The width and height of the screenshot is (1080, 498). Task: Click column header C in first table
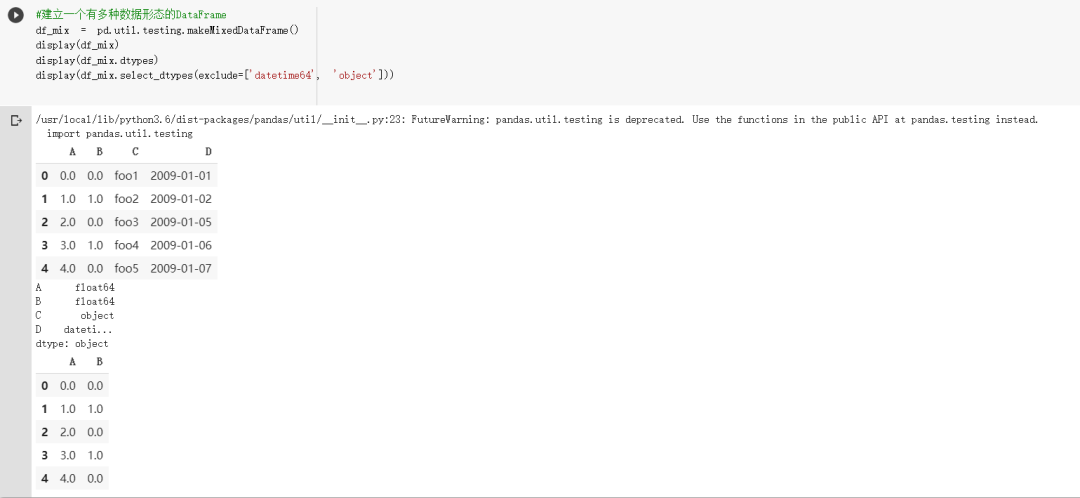(135, 152)
